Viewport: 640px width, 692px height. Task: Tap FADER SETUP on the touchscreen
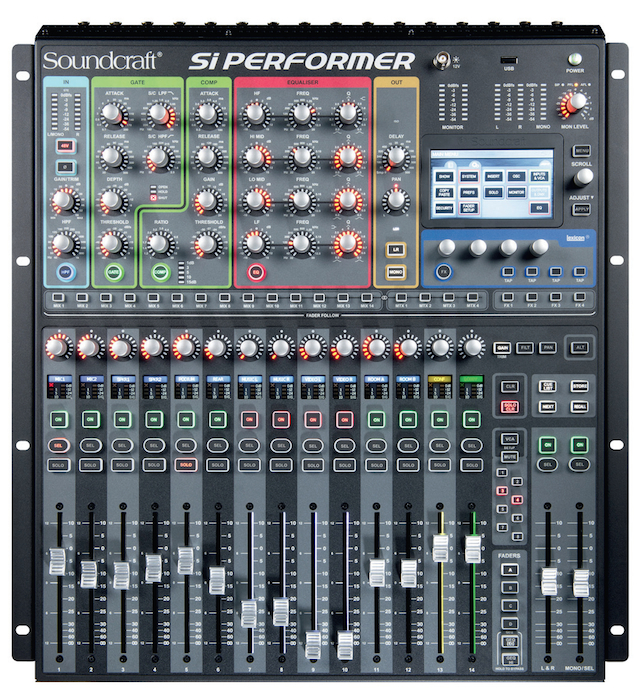469,208
